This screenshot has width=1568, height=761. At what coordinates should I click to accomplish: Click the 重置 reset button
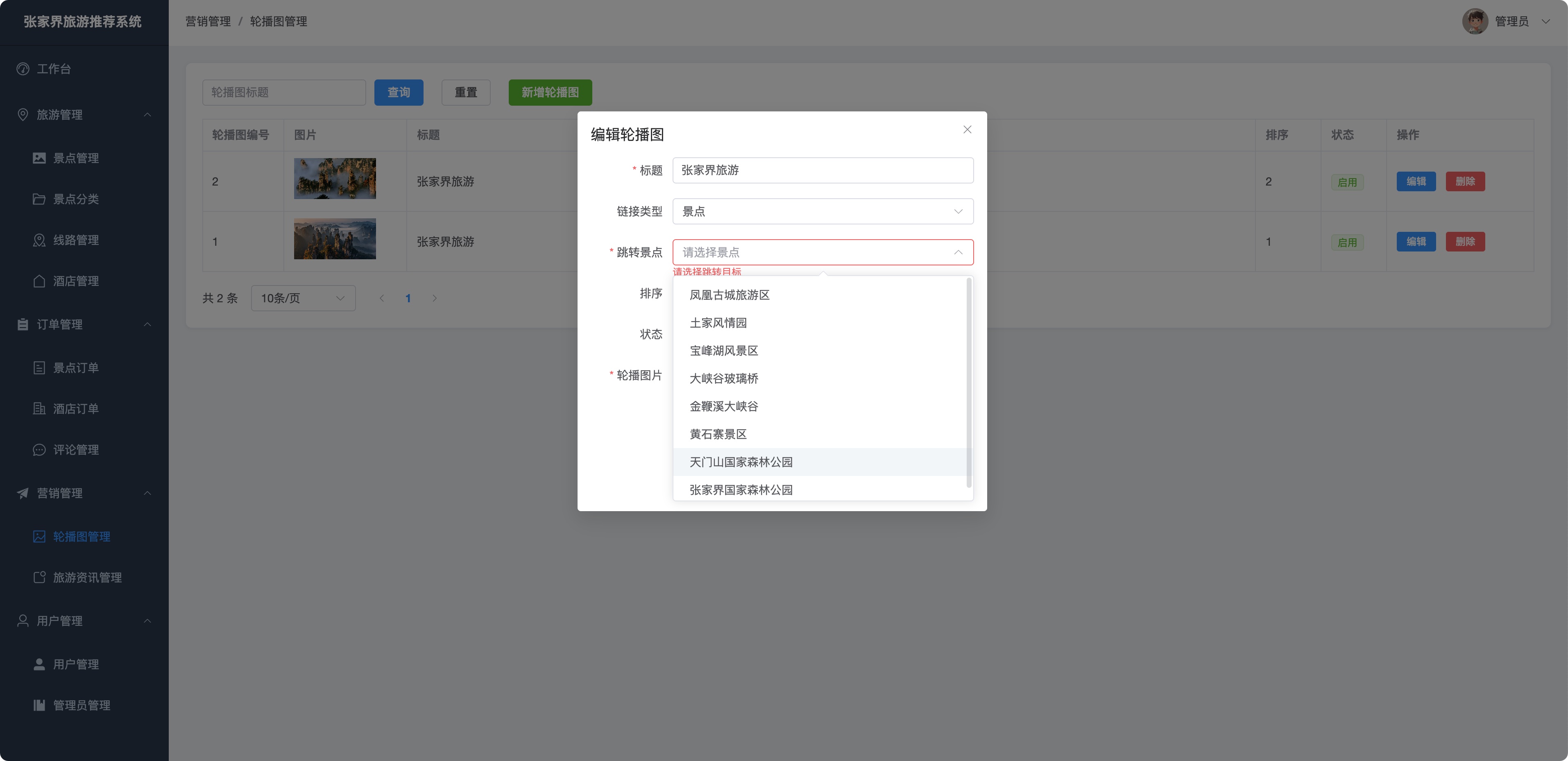pos(466,93)
